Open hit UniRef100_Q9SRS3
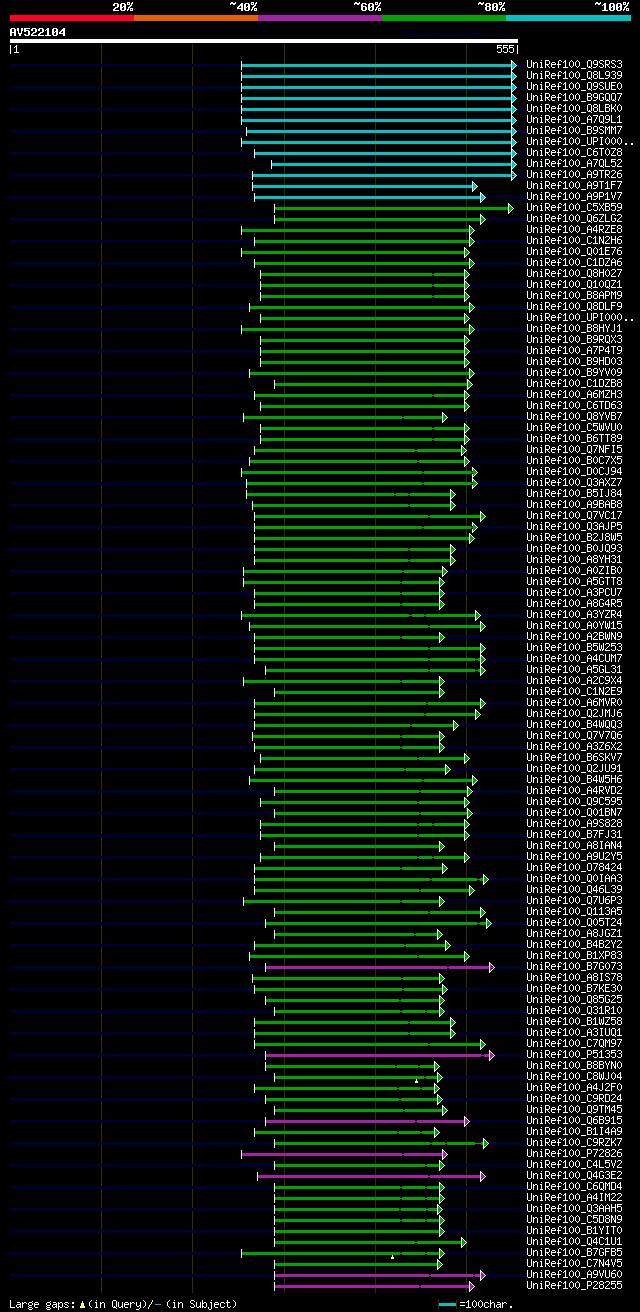 pos(574,65)
